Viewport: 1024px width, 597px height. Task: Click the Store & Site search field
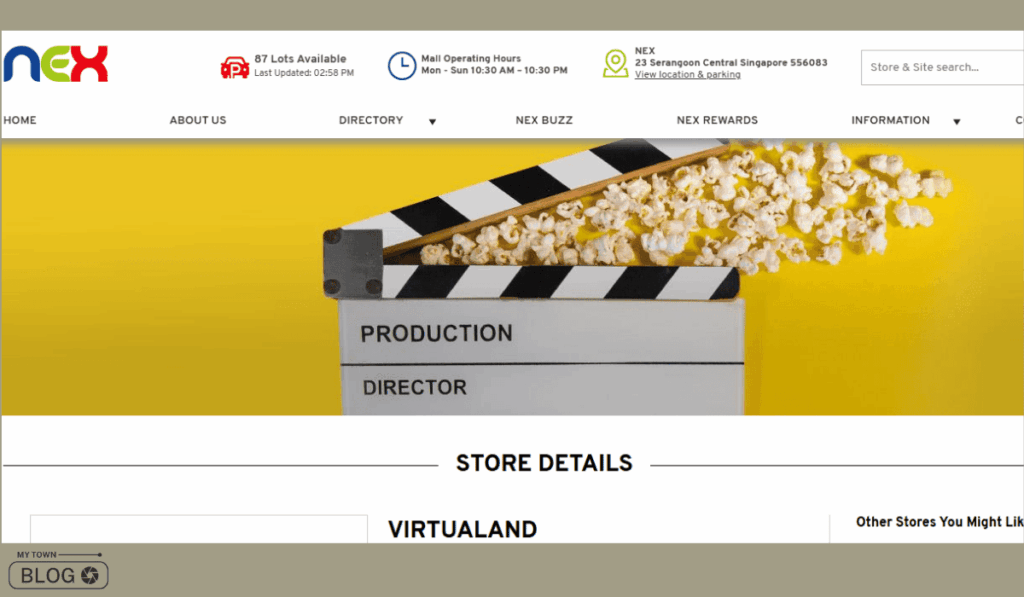coord(942,67)
